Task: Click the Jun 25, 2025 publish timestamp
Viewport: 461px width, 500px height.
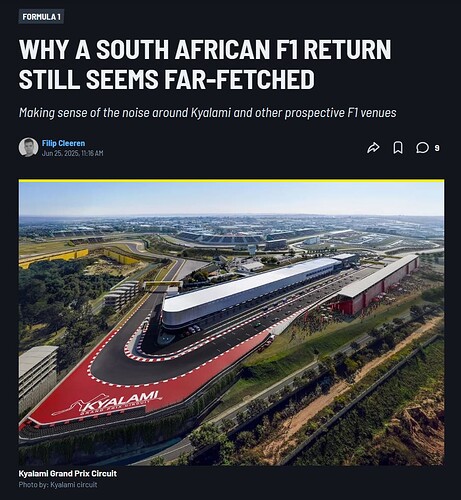Action: [73, 153]
